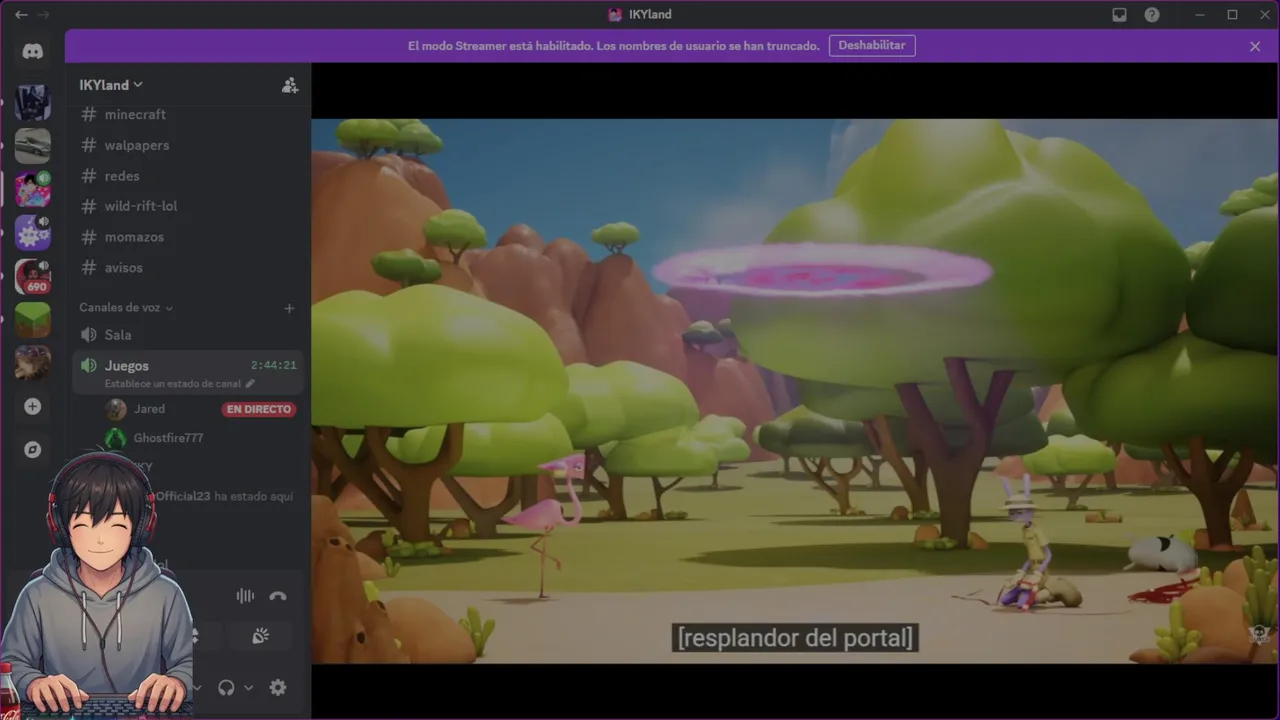Click EN DIRECTO badge next to Jared
This screenshot has height=720, width=1280.
pos(259,409)
